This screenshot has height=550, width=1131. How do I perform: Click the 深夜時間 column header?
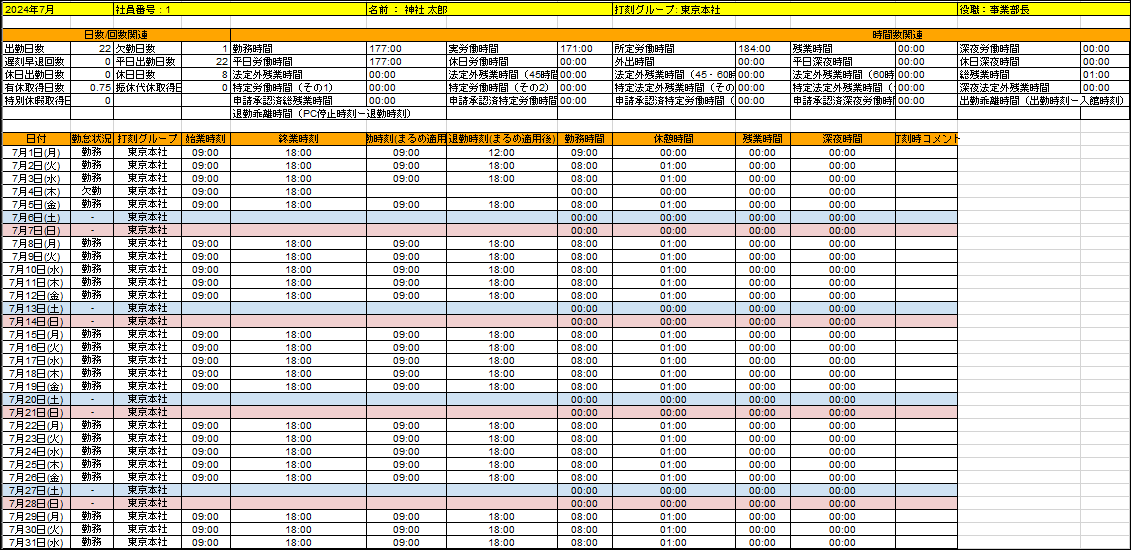842,139
